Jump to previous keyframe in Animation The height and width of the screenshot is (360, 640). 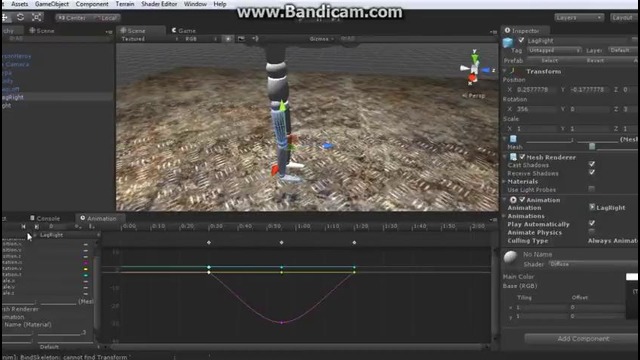(24, 227)
